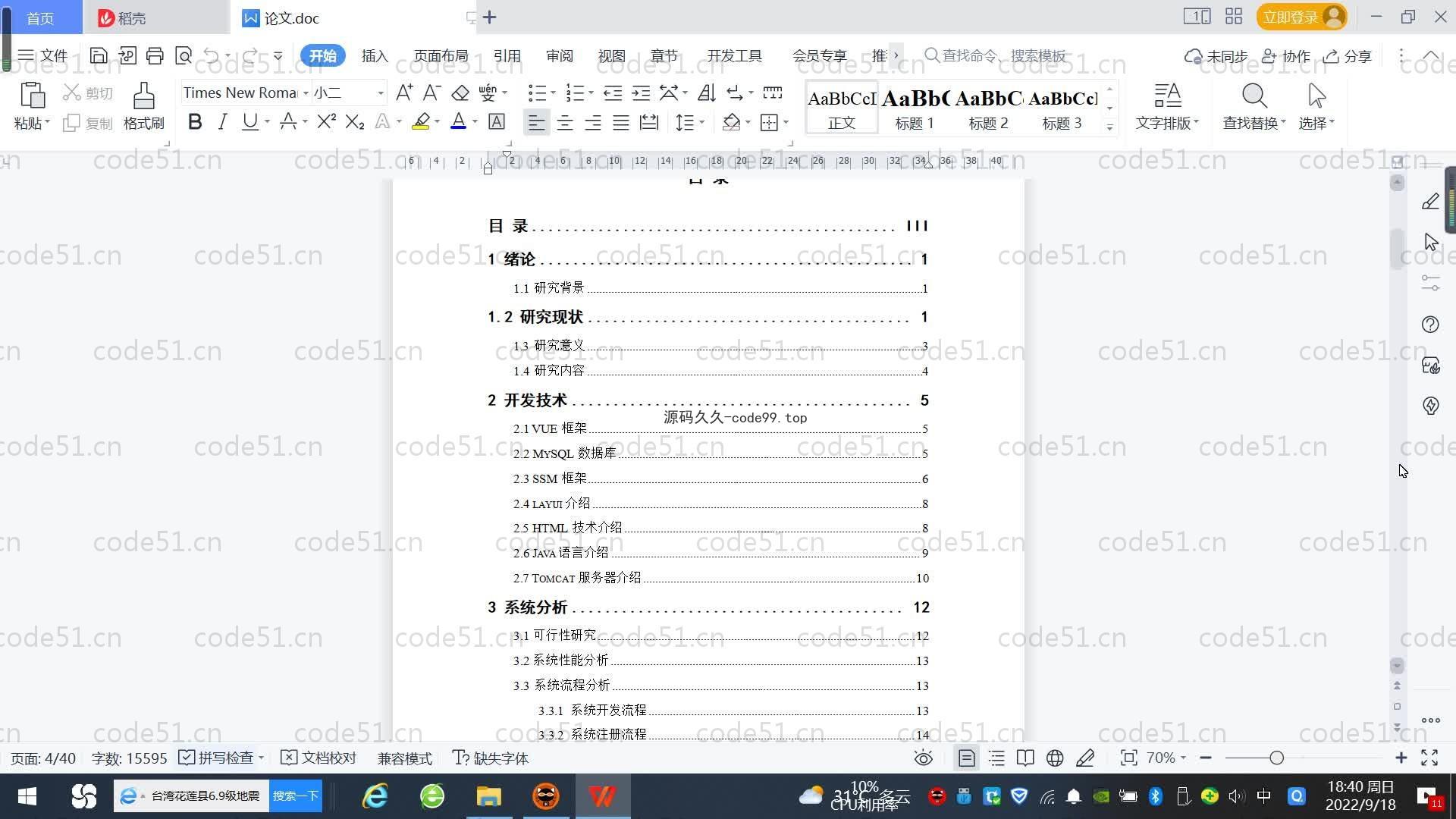This screenshot has height=819, width=1456.
Task: Decrease paragraph indent
Action: pos(613,93)
